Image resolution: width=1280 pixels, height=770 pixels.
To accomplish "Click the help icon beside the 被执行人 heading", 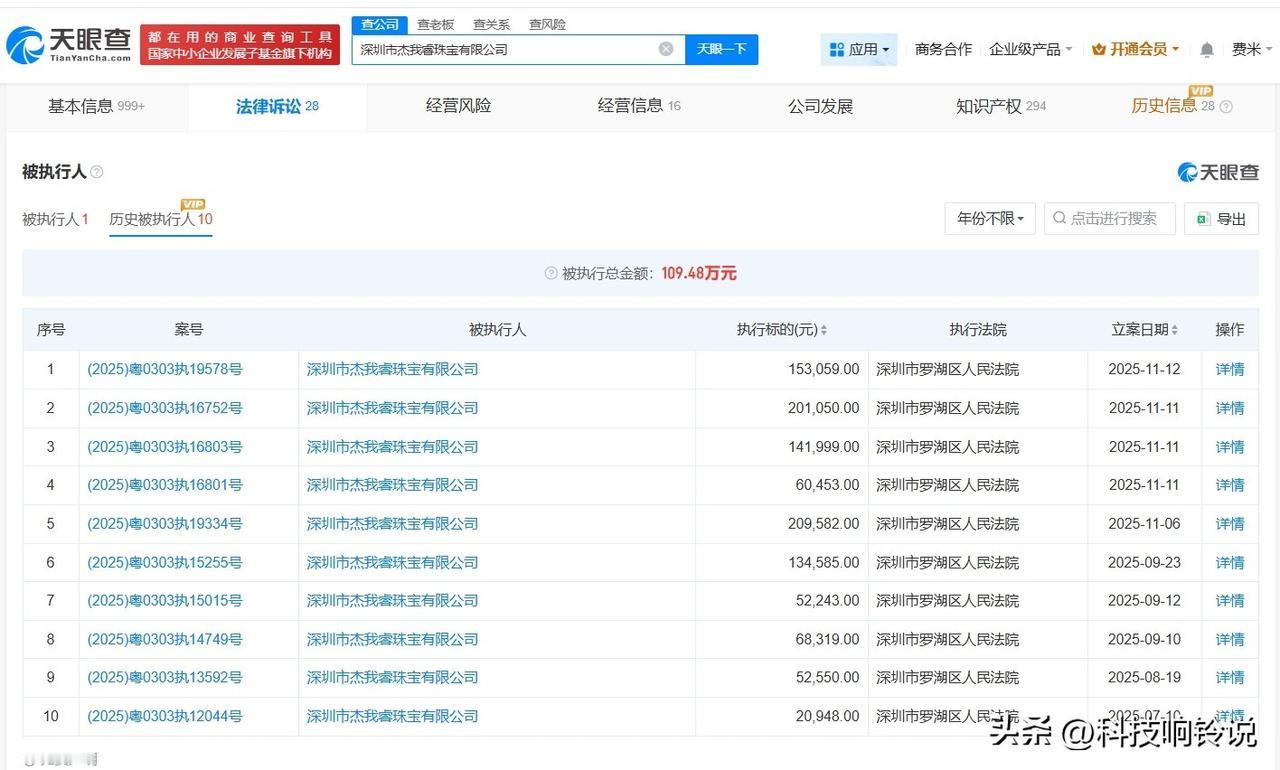I will coord(97,172).
